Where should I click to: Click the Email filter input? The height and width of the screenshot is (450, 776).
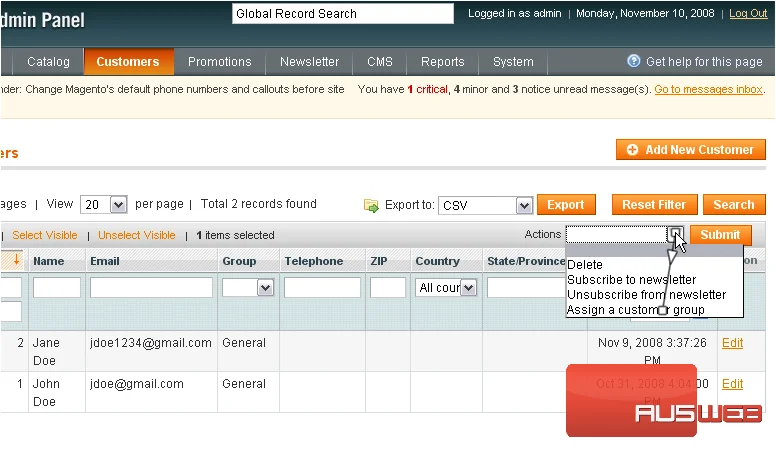pos(151,288)
